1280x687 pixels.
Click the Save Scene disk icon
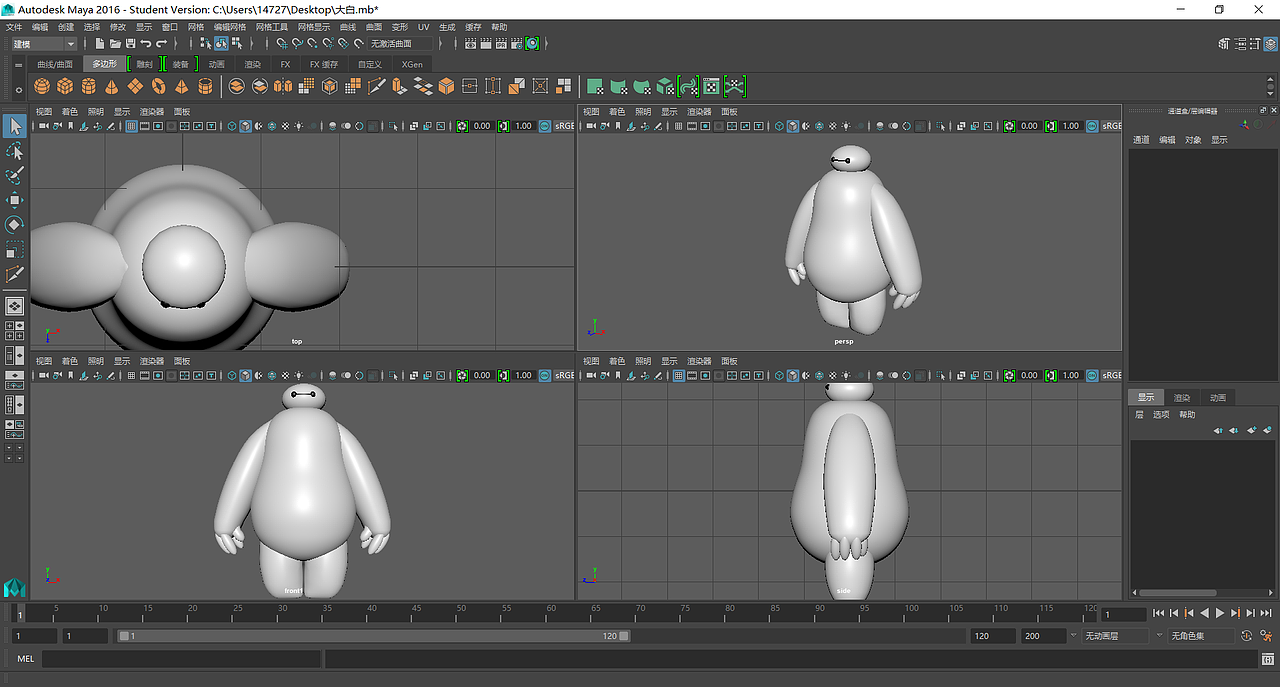click(x=130, y=44)
